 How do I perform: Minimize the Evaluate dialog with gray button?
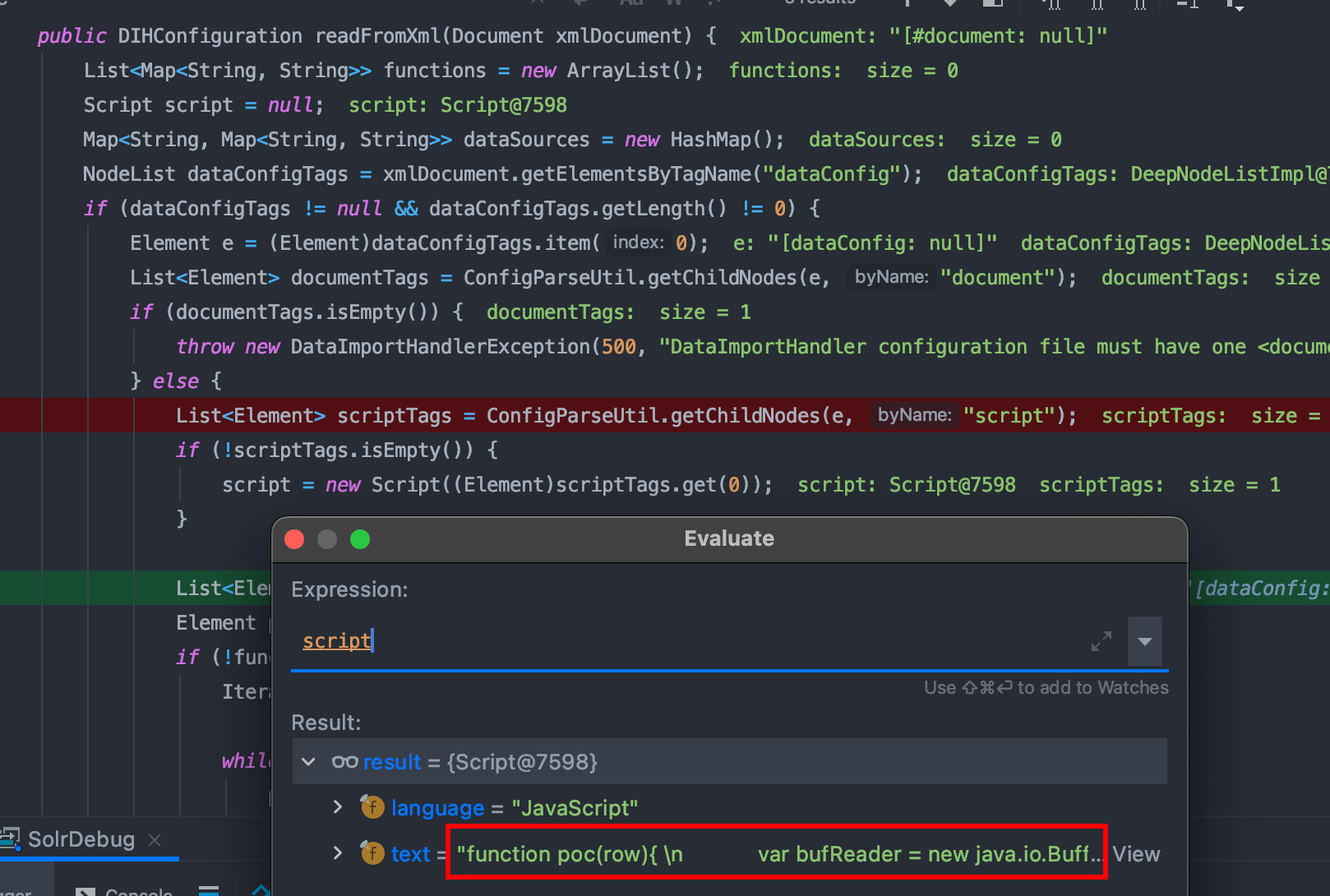[x=327, y=539]
